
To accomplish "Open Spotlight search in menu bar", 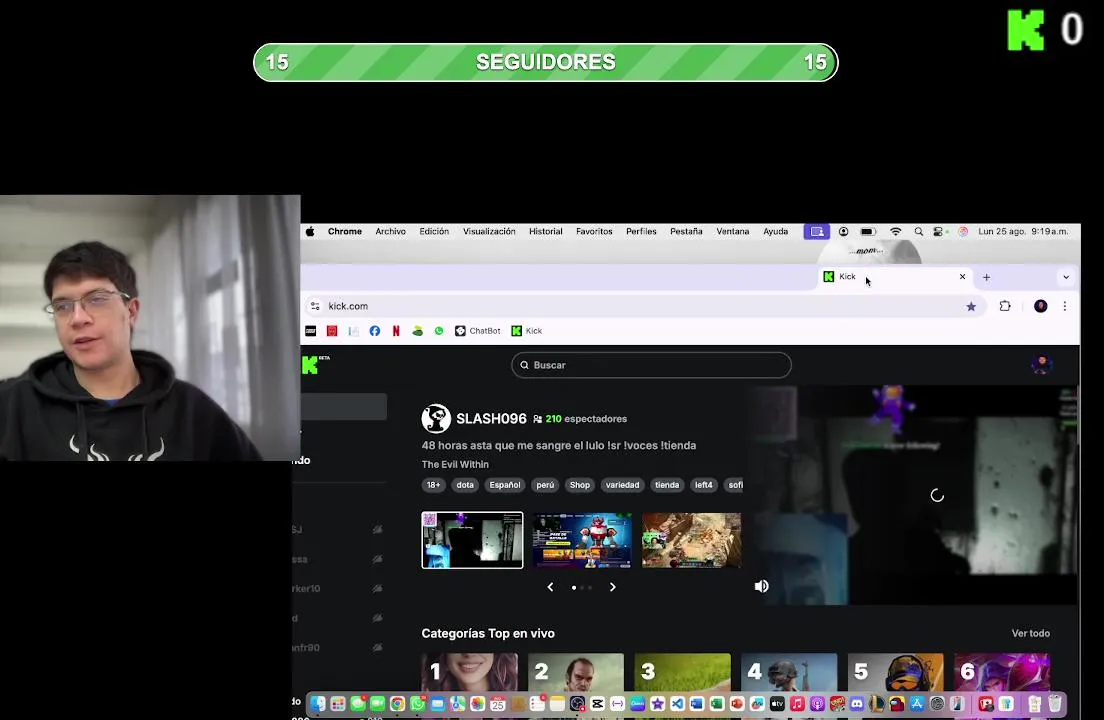I will [918, 232].
